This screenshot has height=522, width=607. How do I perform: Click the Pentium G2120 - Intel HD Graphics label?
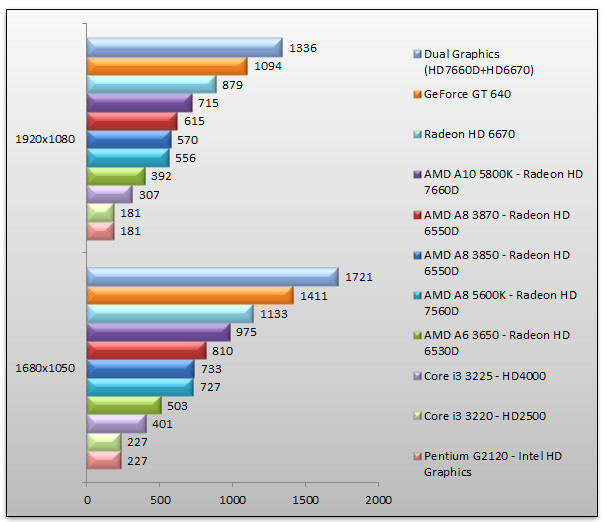coord(493,464)
